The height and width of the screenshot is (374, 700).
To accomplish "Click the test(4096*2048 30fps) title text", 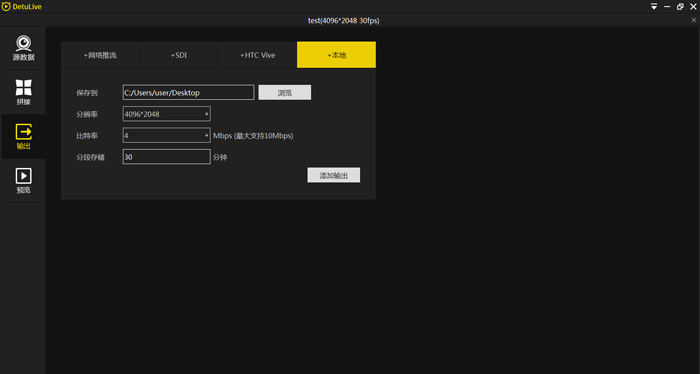I will [x=343, y=21].
